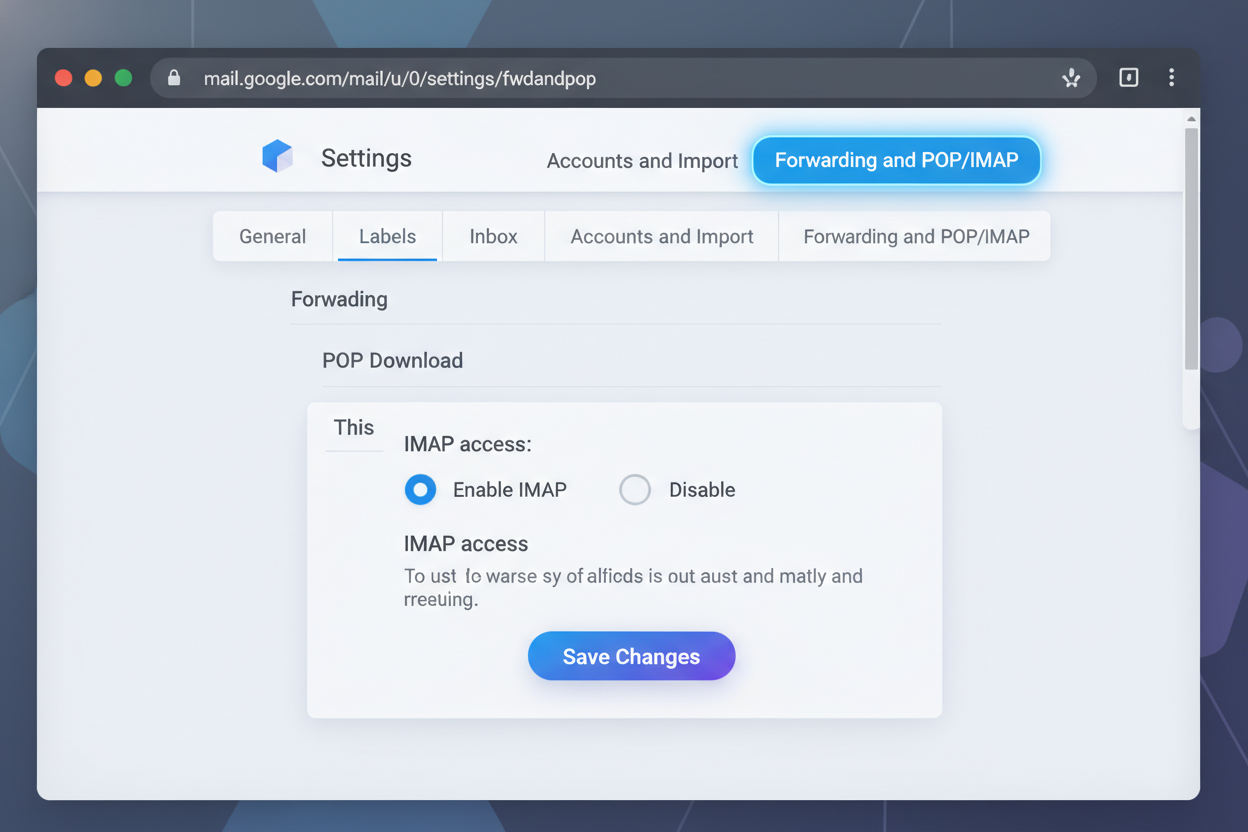
Task: Click the highlighted blue Forwarding and POP/IMAP button
Action: (x=896, y=160)
